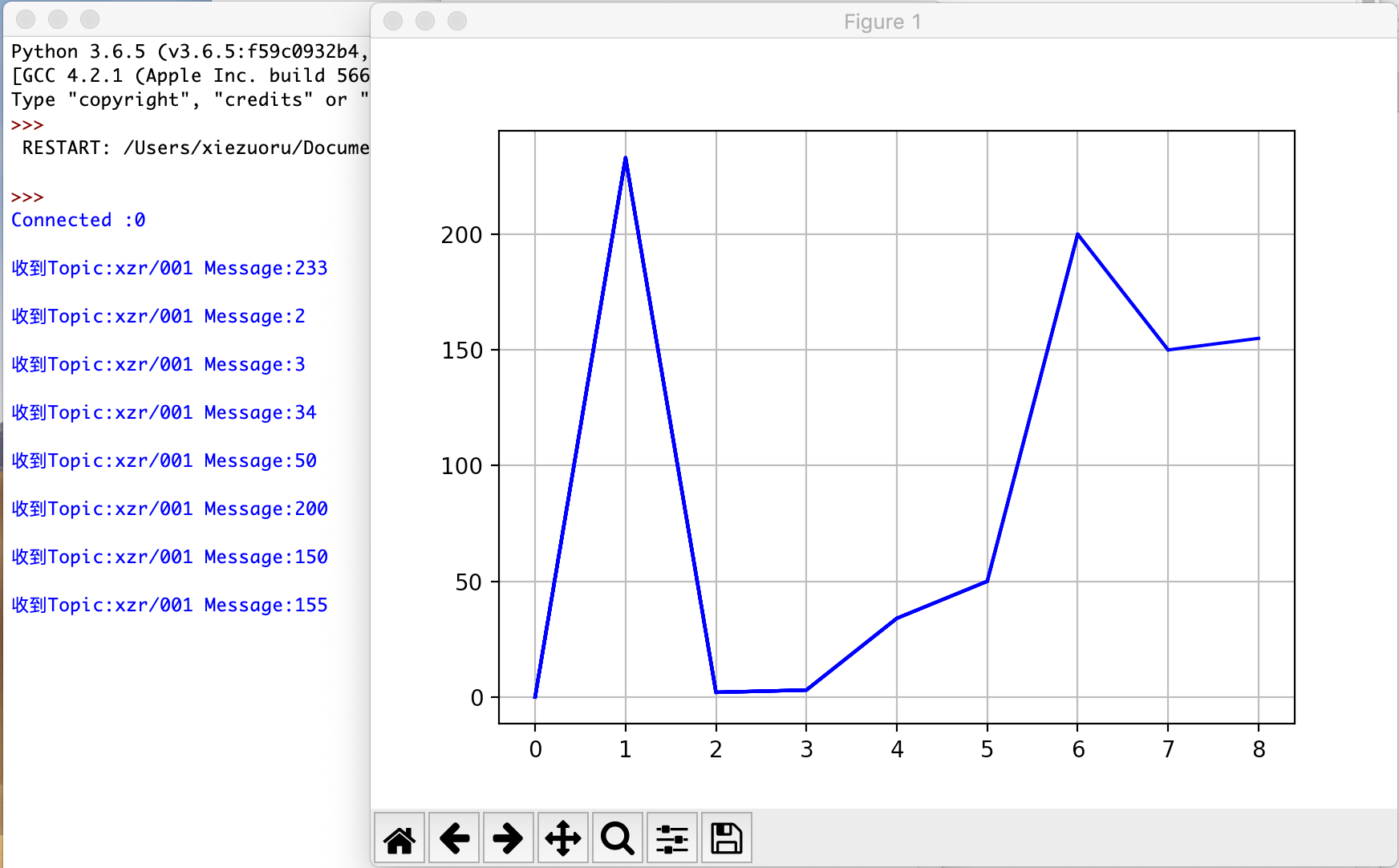Click the Home reset view icon
The height and width of the screenshot is (868, 1399).
point(399,838)
